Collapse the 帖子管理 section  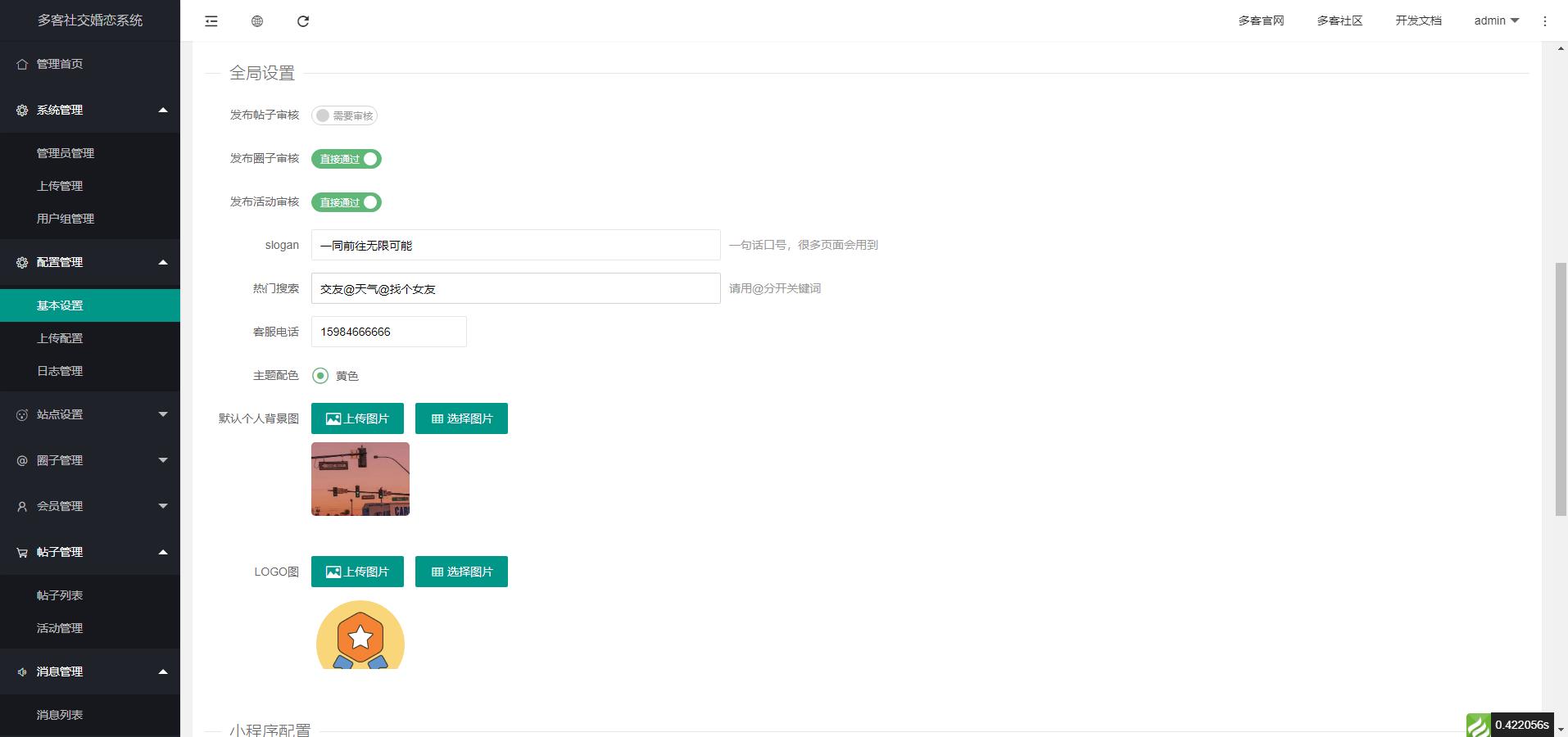(90, 552)
